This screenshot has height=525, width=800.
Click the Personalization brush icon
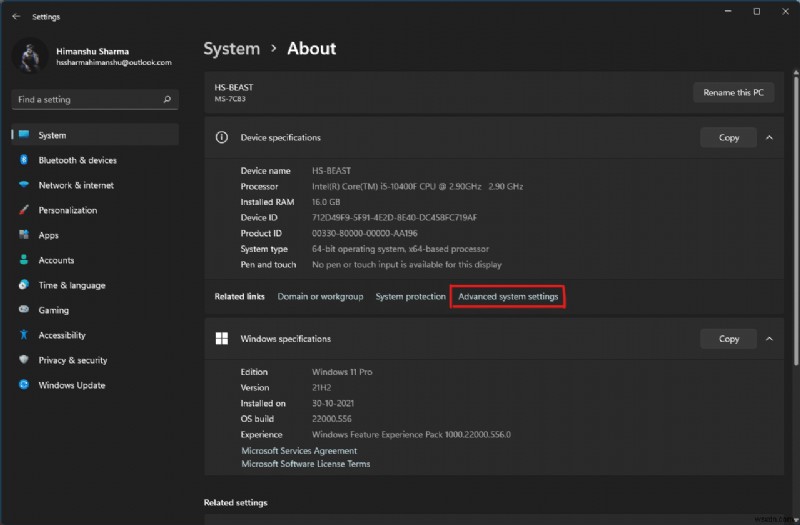click(24, 210)
